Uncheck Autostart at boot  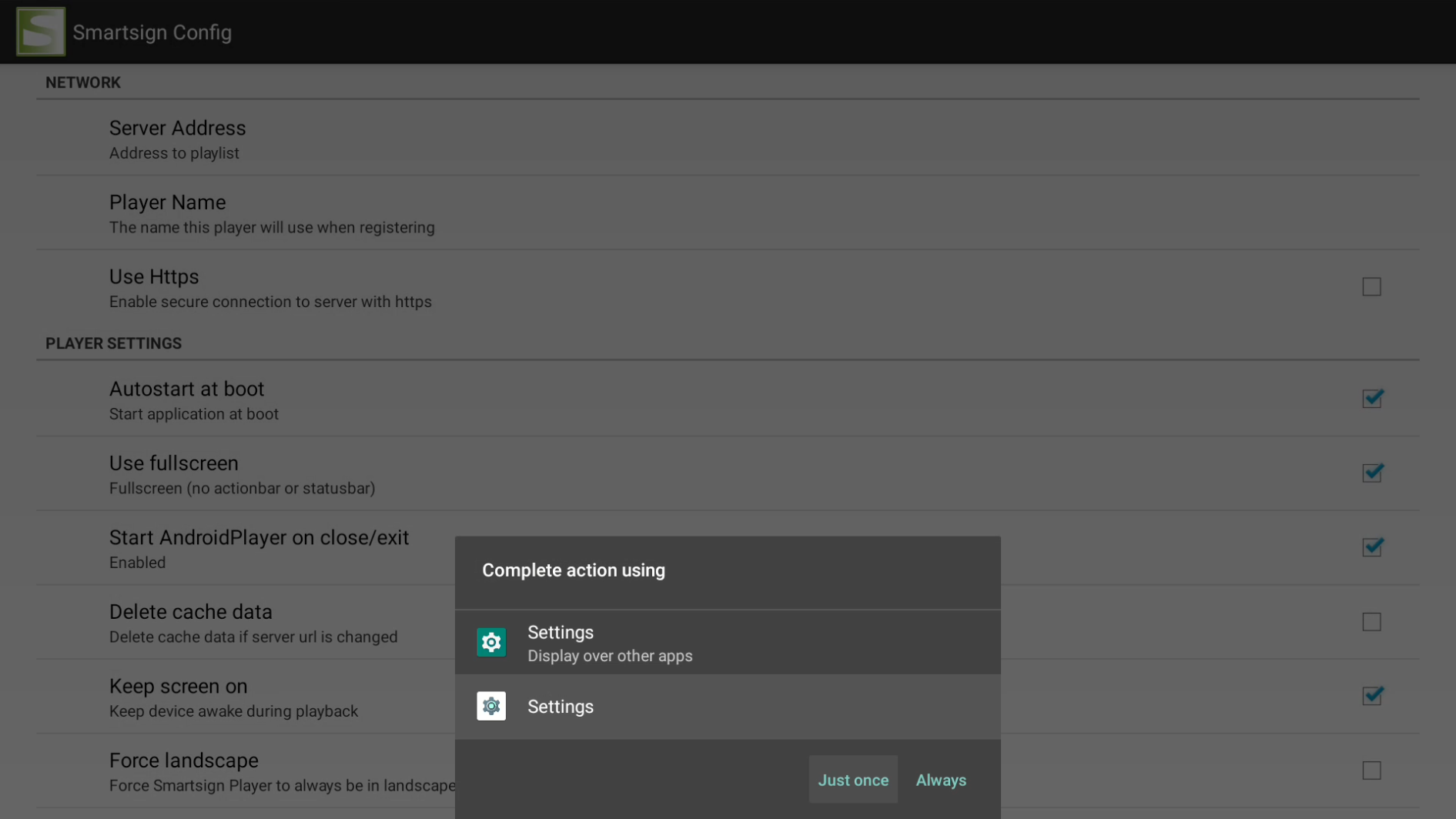click(x=1371, y=399)
